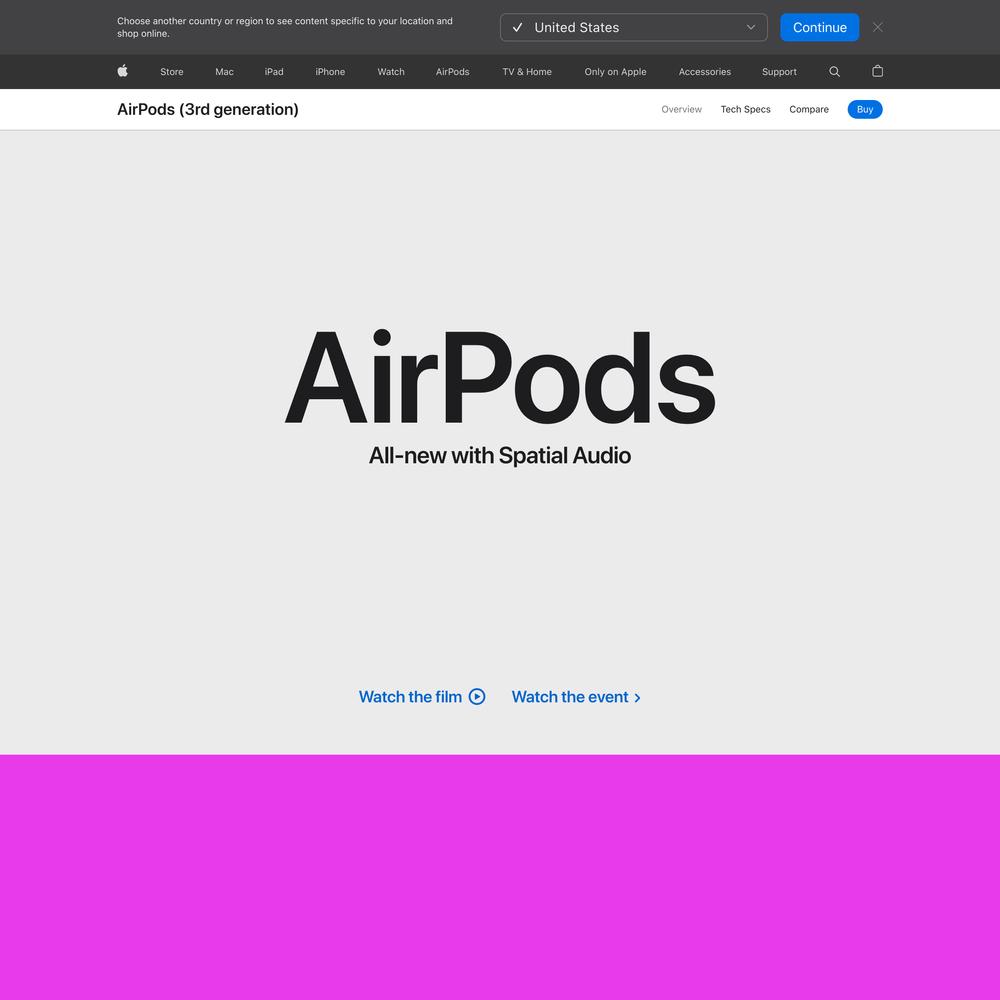Follow the Watch the event link
Image resolution: width=1000 pixels, height=1000 pixels.
[x=576, y=697]
